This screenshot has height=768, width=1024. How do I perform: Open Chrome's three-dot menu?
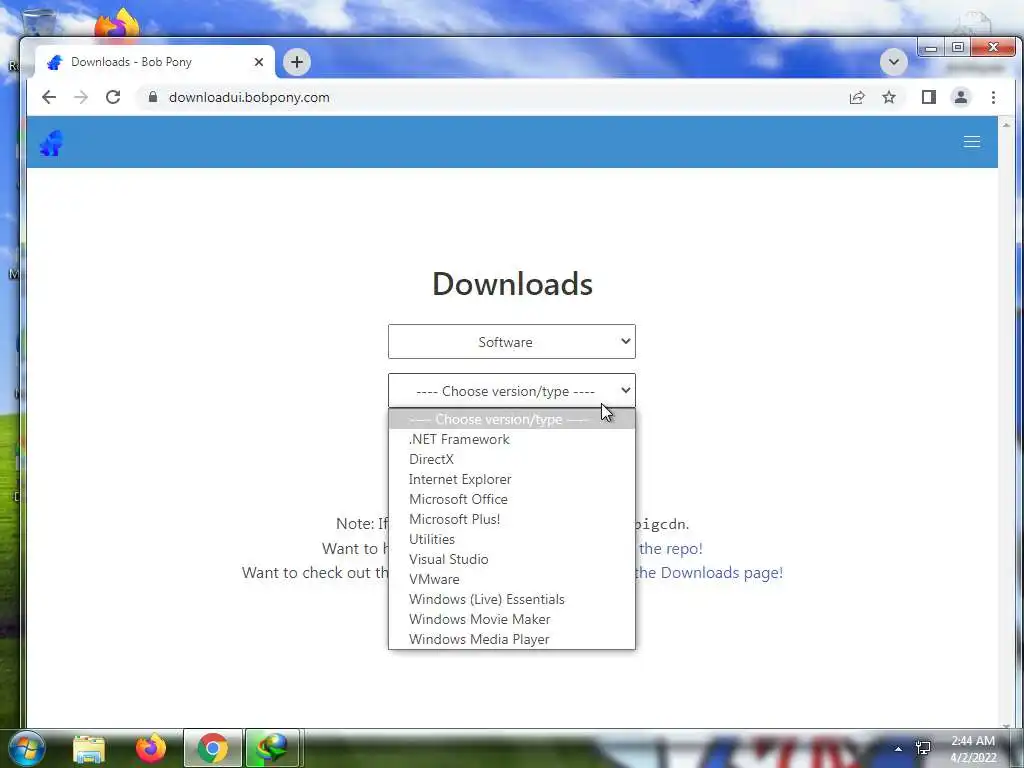click(x=993, y=97)
